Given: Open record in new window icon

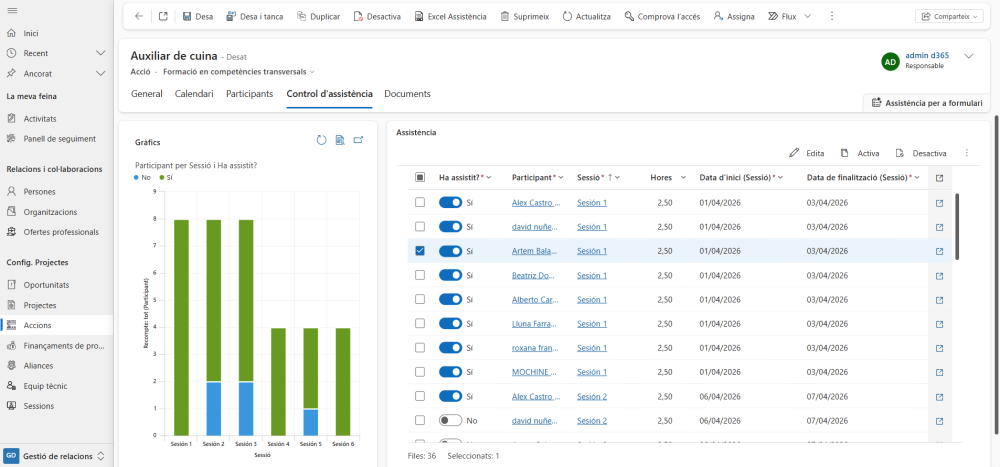Looking at the screenshot, I should [163, 17].
